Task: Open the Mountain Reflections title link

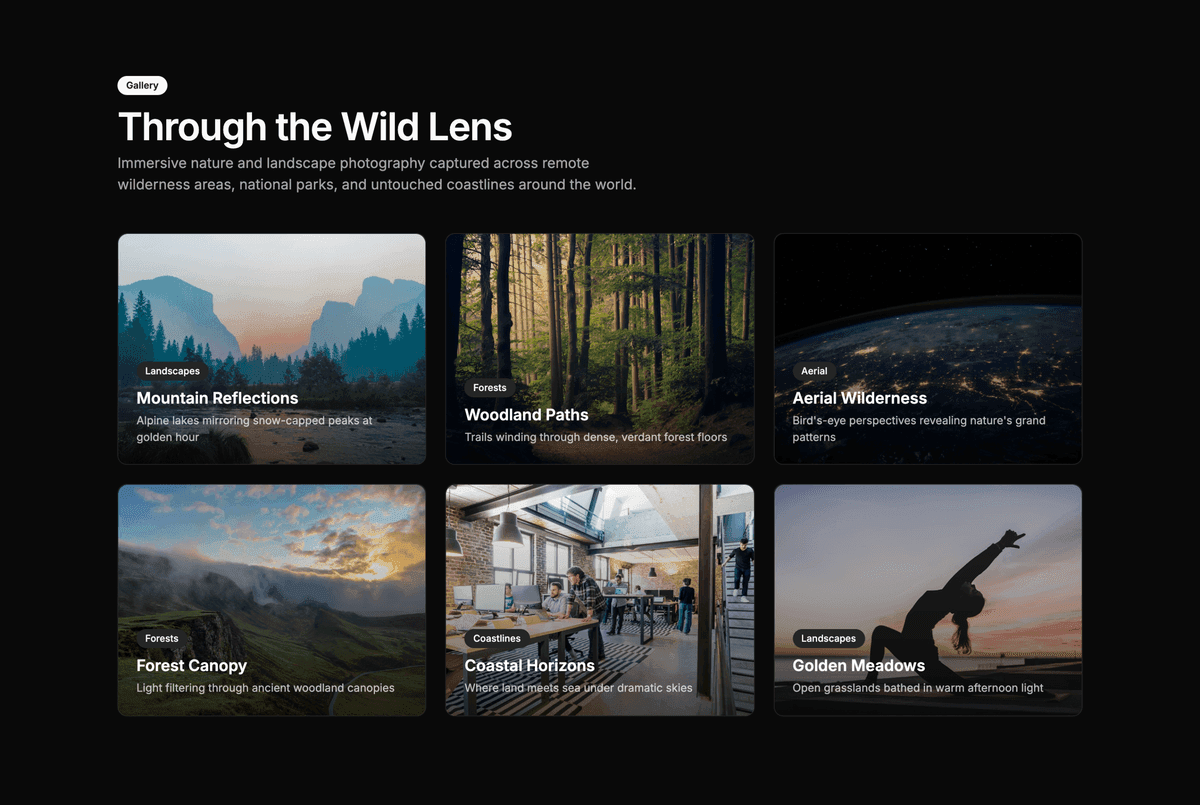Action: coord(217,398)
